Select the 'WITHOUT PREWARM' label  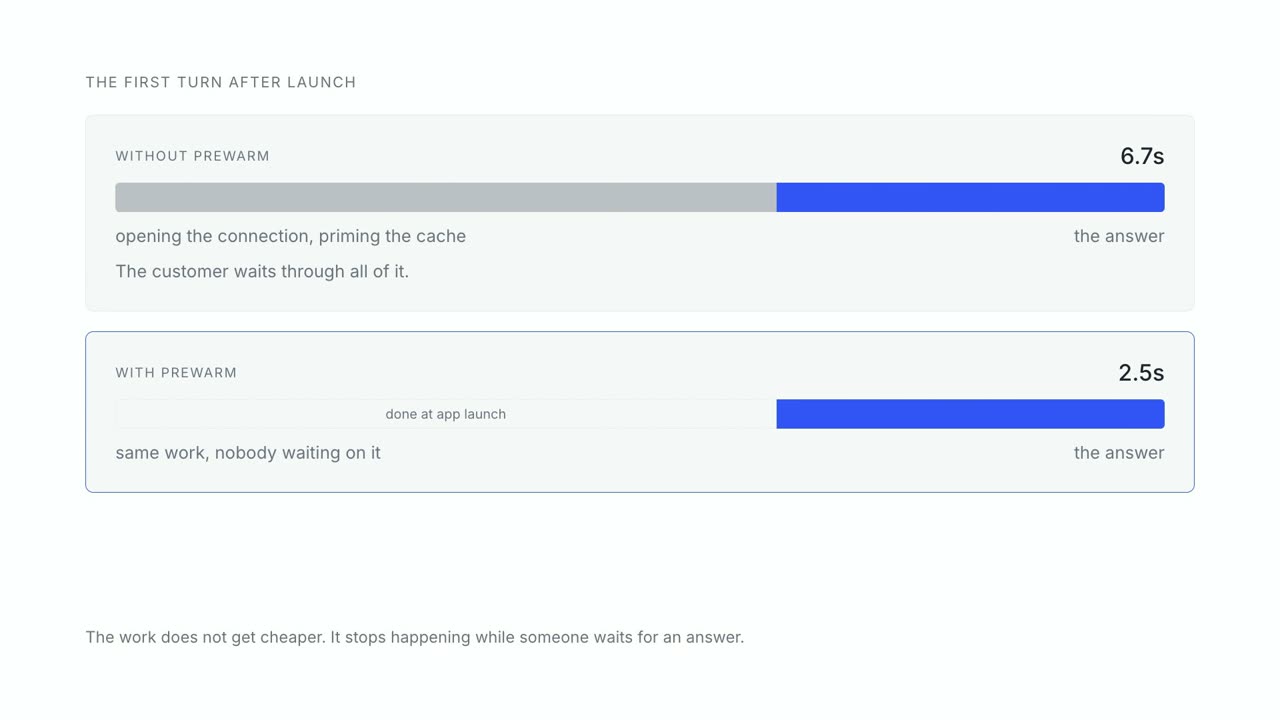pyautogui.click(x=193, y=156)
